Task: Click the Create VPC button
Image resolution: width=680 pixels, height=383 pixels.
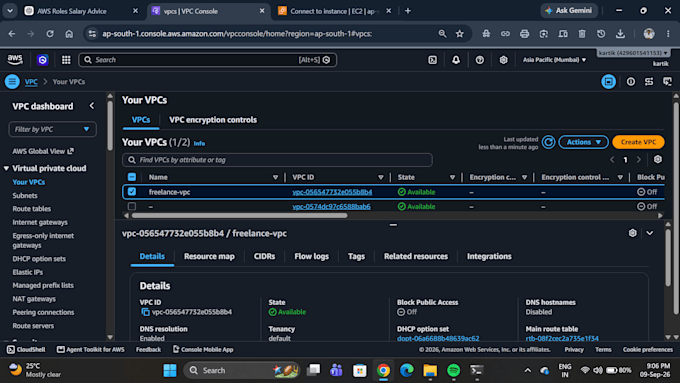Action: coord(638,142)
